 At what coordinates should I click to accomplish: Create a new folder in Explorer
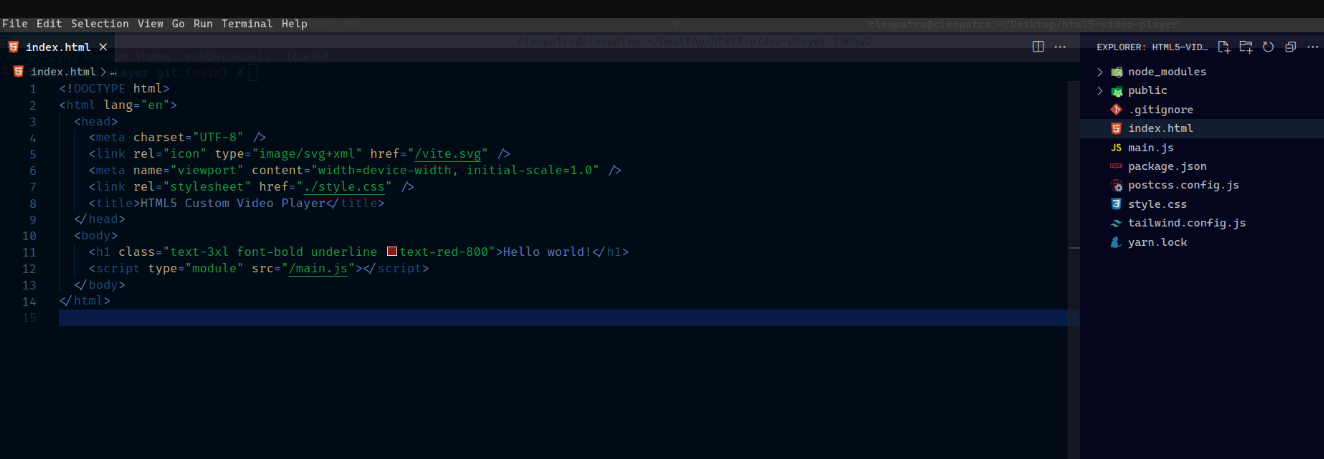pyautogui.click(x=1245, y=47)
